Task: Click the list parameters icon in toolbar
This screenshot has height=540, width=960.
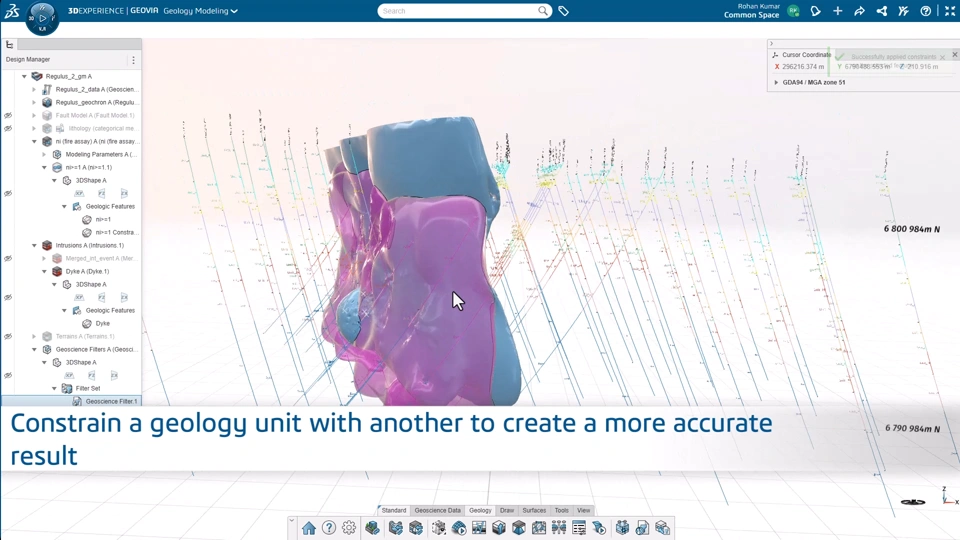Action: click(x=579, y=528)
